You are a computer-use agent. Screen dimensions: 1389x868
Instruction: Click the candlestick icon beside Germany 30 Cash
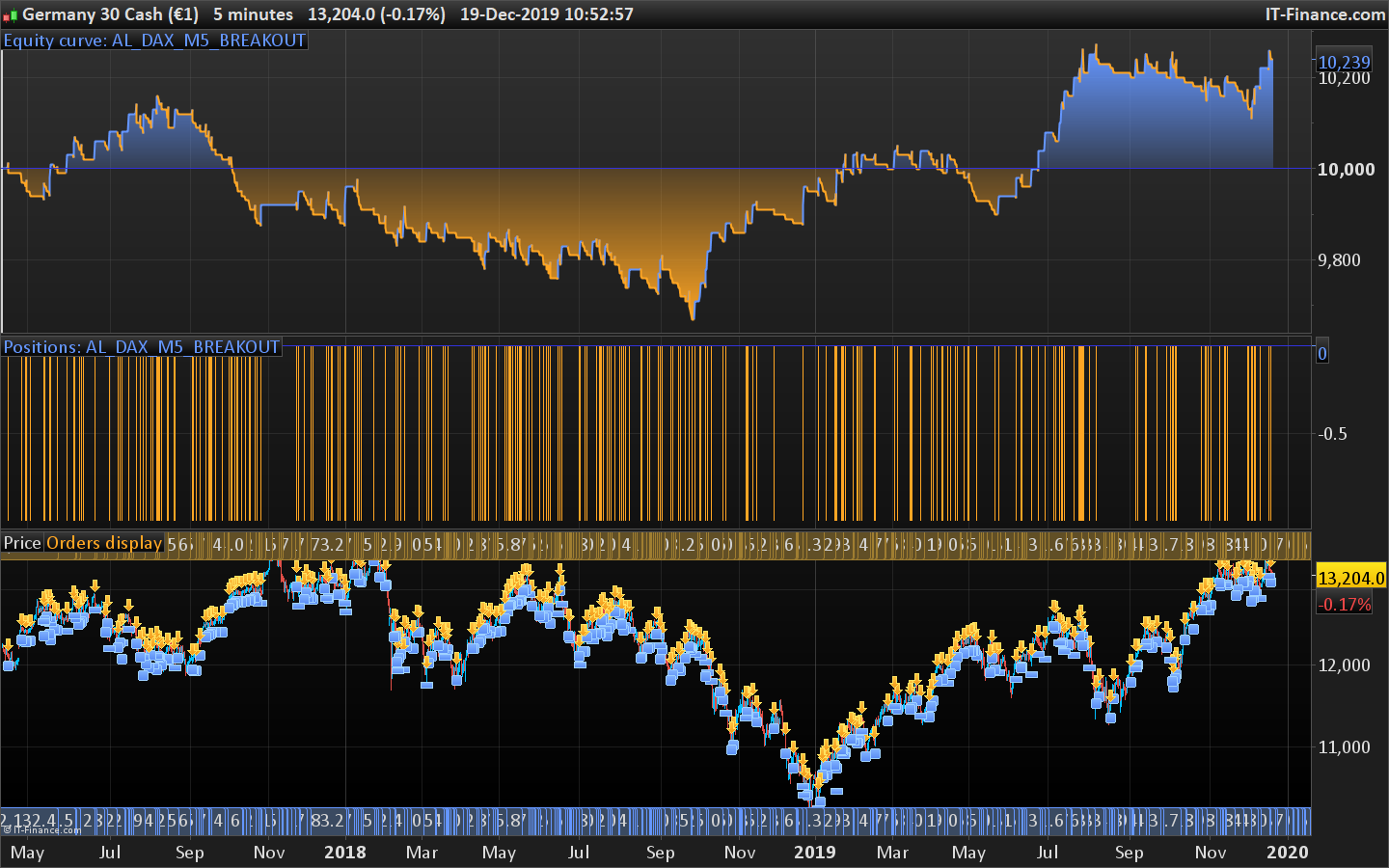pos(11,14)
